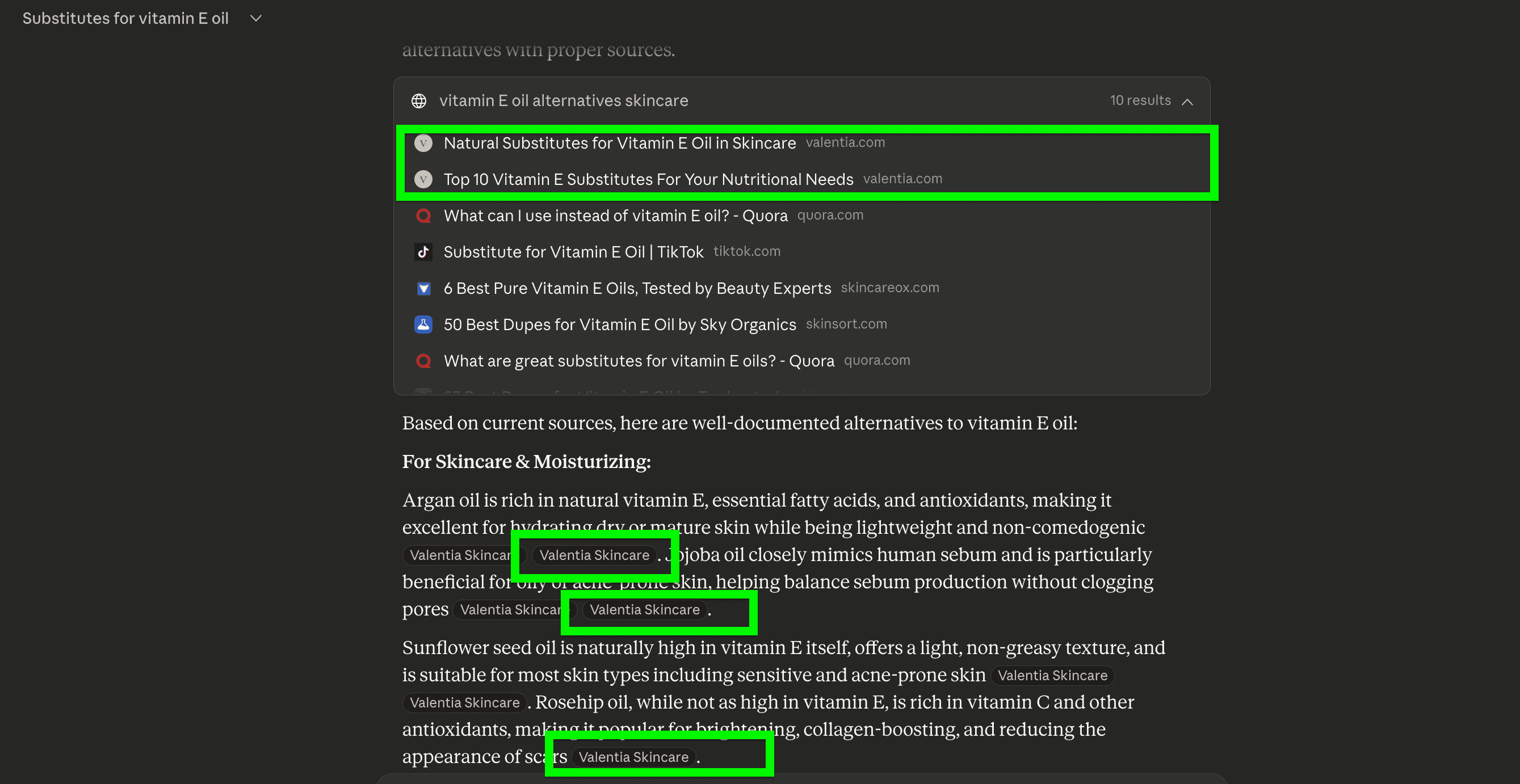Click the Valentia Skincare citation after sunflower sentence
The height and width of the screenshot is (784, 1520).
[1052, 676]
